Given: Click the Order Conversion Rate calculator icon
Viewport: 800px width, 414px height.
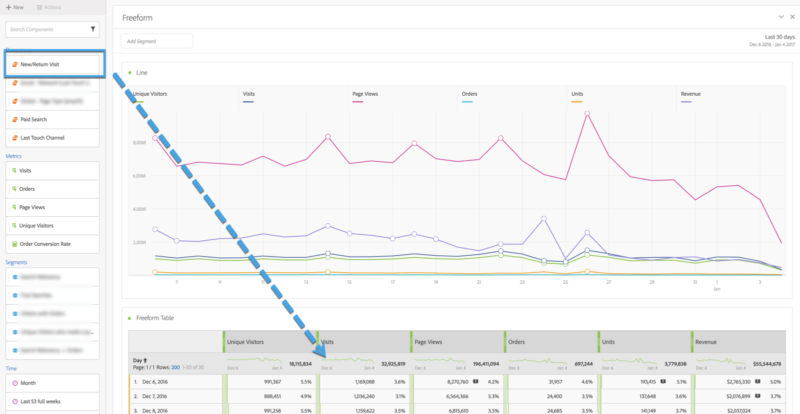Looking at the screenshot, I should [x=14, y=244].
